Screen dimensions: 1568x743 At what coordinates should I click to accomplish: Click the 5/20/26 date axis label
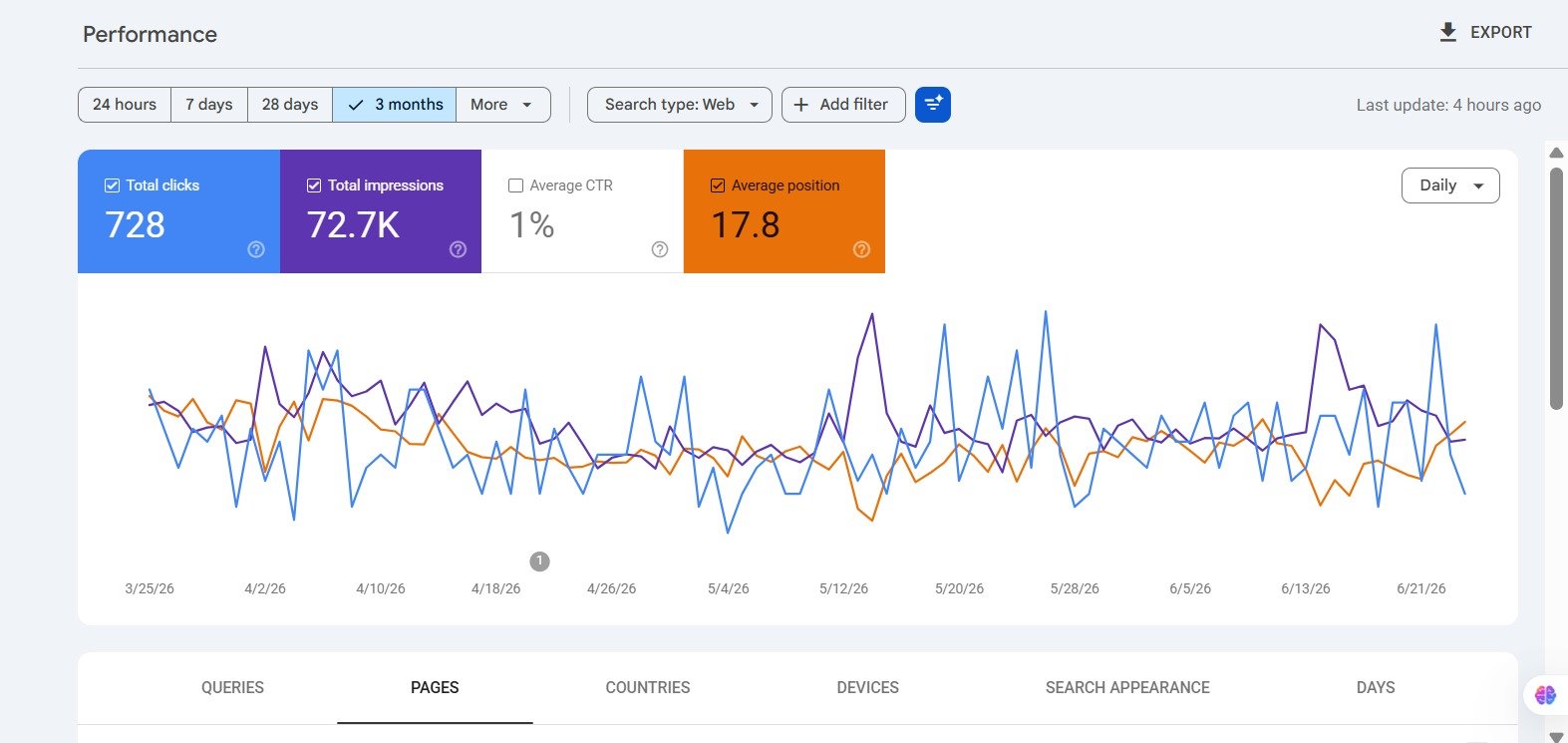click(960, 588)
